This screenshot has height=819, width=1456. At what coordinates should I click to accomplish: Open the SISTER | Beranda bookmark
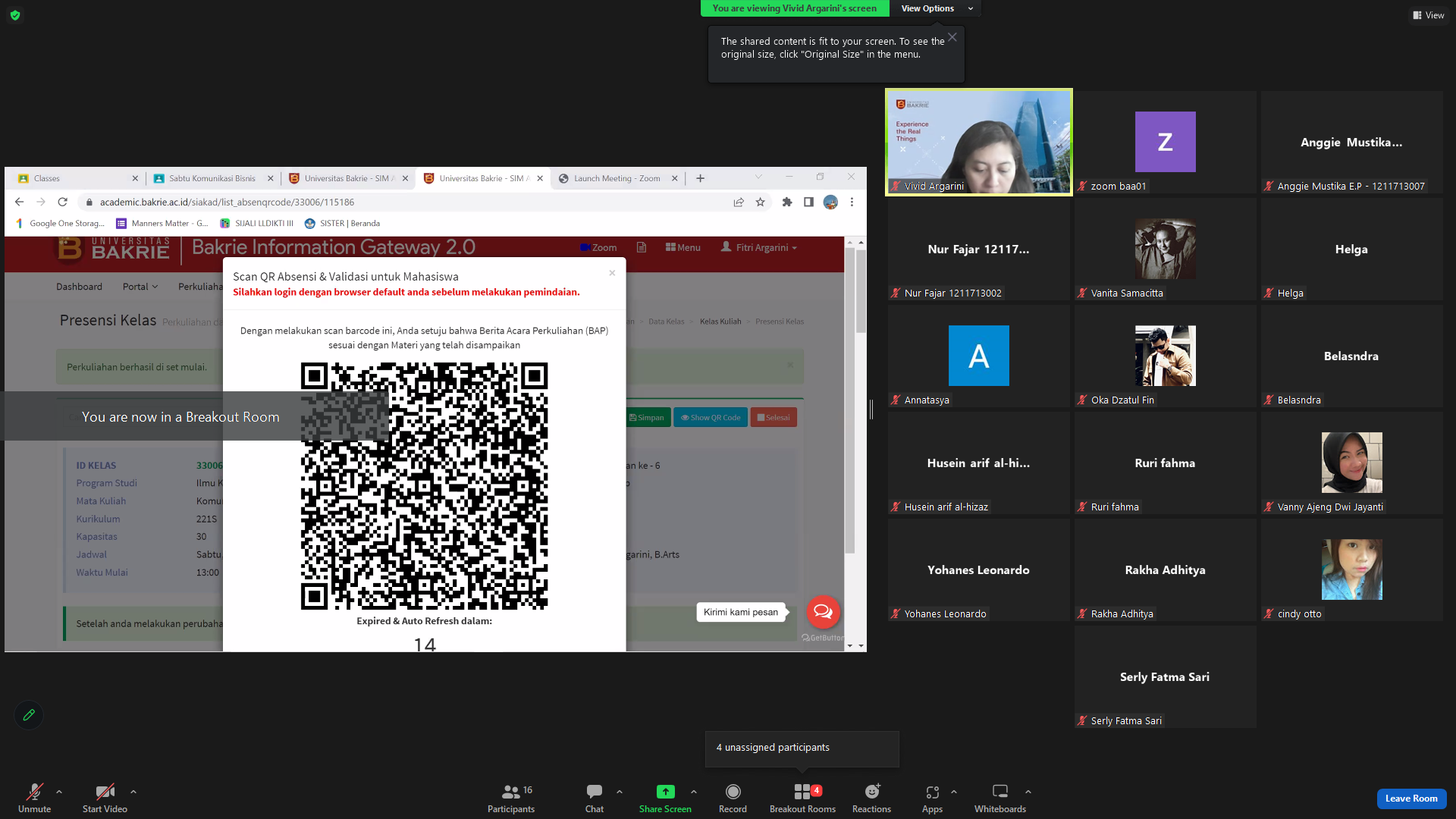[342, 223]
